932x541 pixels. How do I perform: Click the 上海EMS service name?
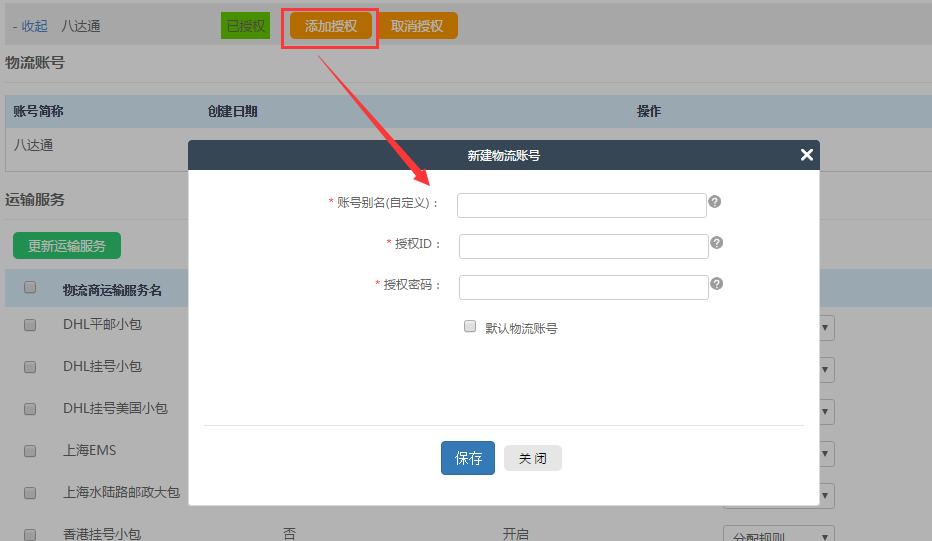pyautogui.click(x=89, y=451)
